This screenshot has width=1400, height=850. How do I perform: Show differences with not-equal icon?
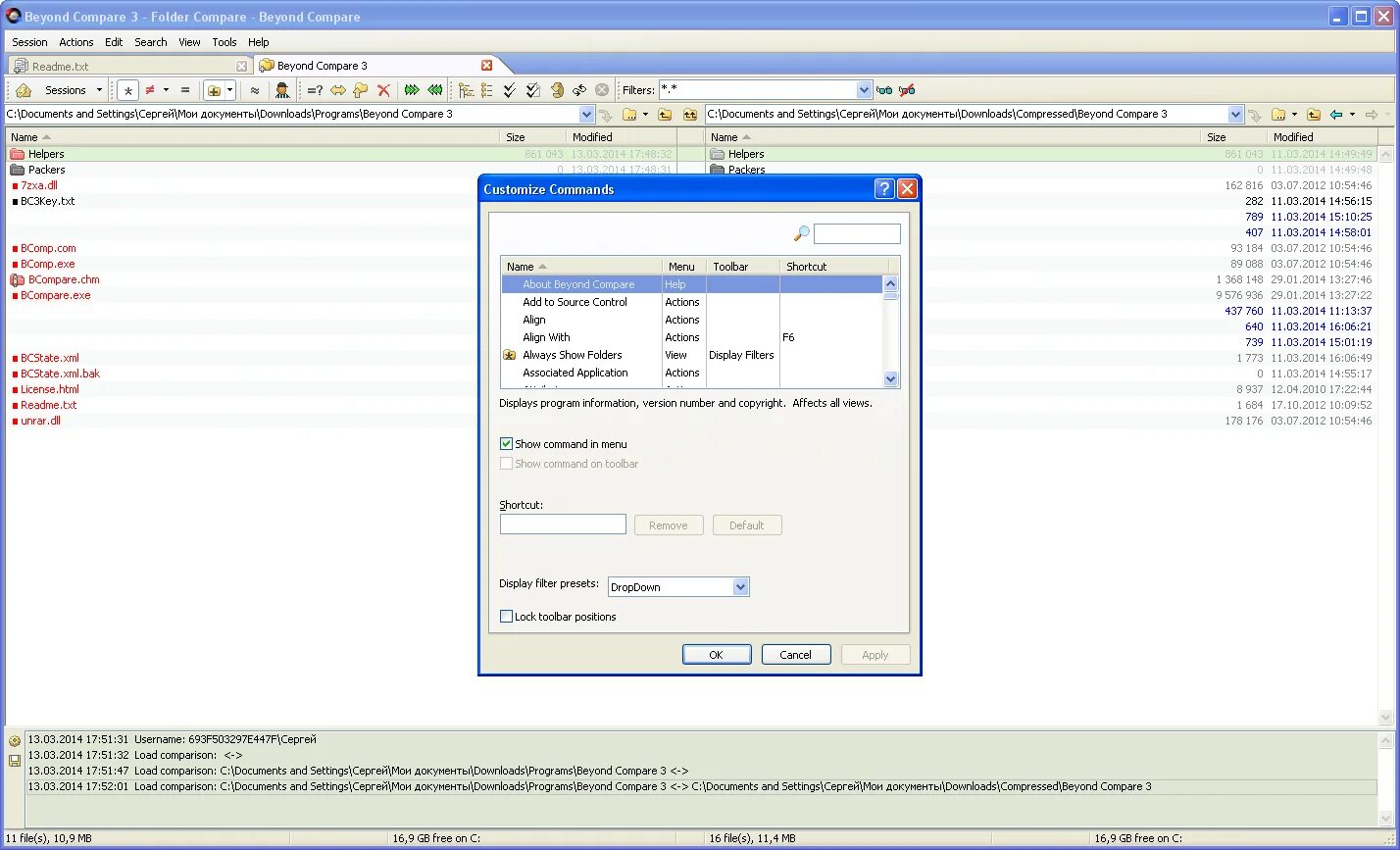150,90
